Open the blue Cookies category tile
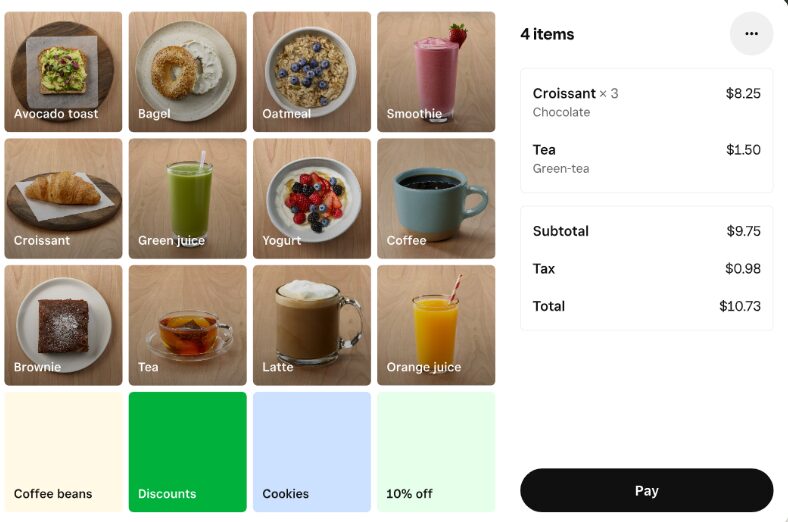The width and height of the screenshot is (788, 522). coord(312,452)
